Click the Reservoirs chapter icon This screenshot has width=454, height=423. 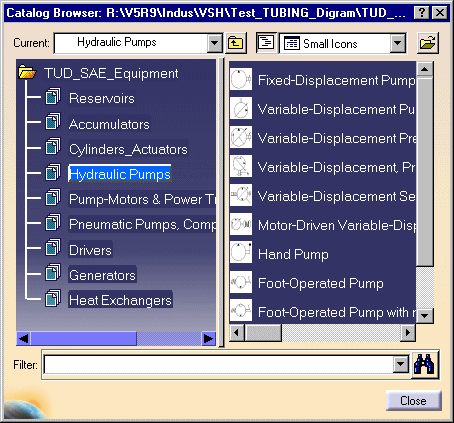click(x=53, y=97)
